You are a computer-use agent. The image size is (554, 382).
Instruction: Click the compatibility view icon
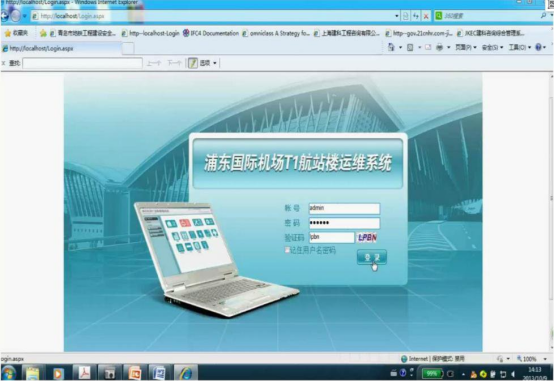click(x=406, y=16)
